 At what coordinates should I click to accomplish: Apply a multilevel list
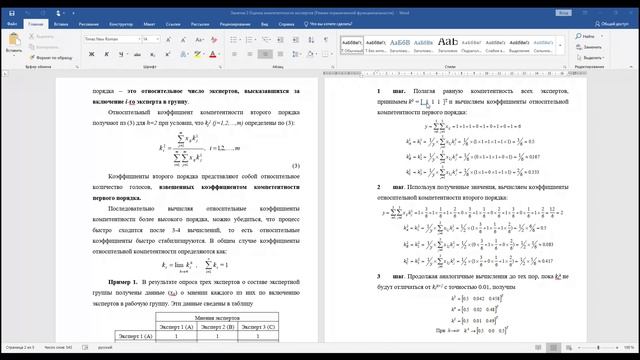(266, 40)
